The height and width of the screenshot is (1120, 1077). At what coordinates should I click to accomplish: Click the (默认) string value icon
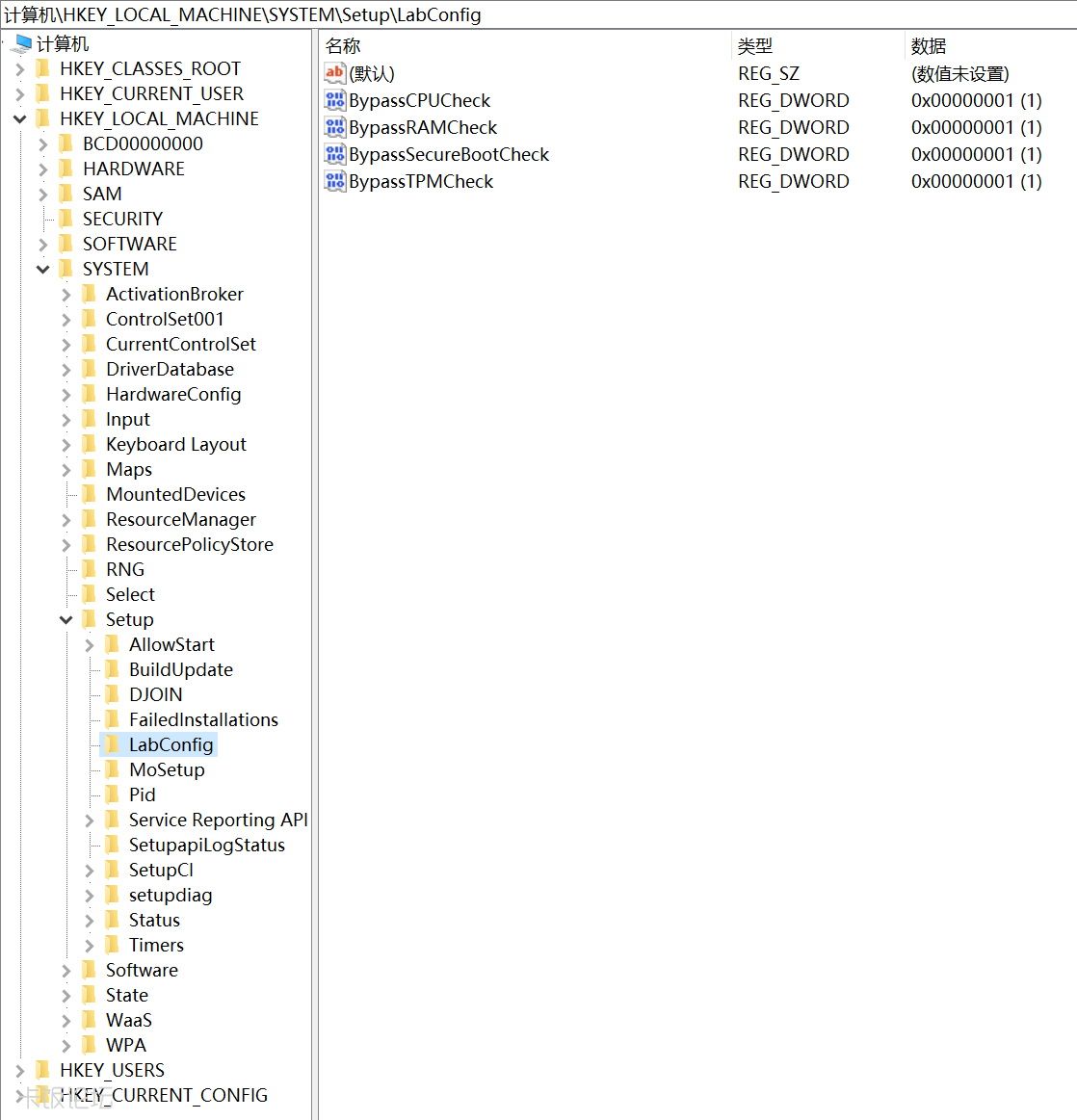[334, 73]
